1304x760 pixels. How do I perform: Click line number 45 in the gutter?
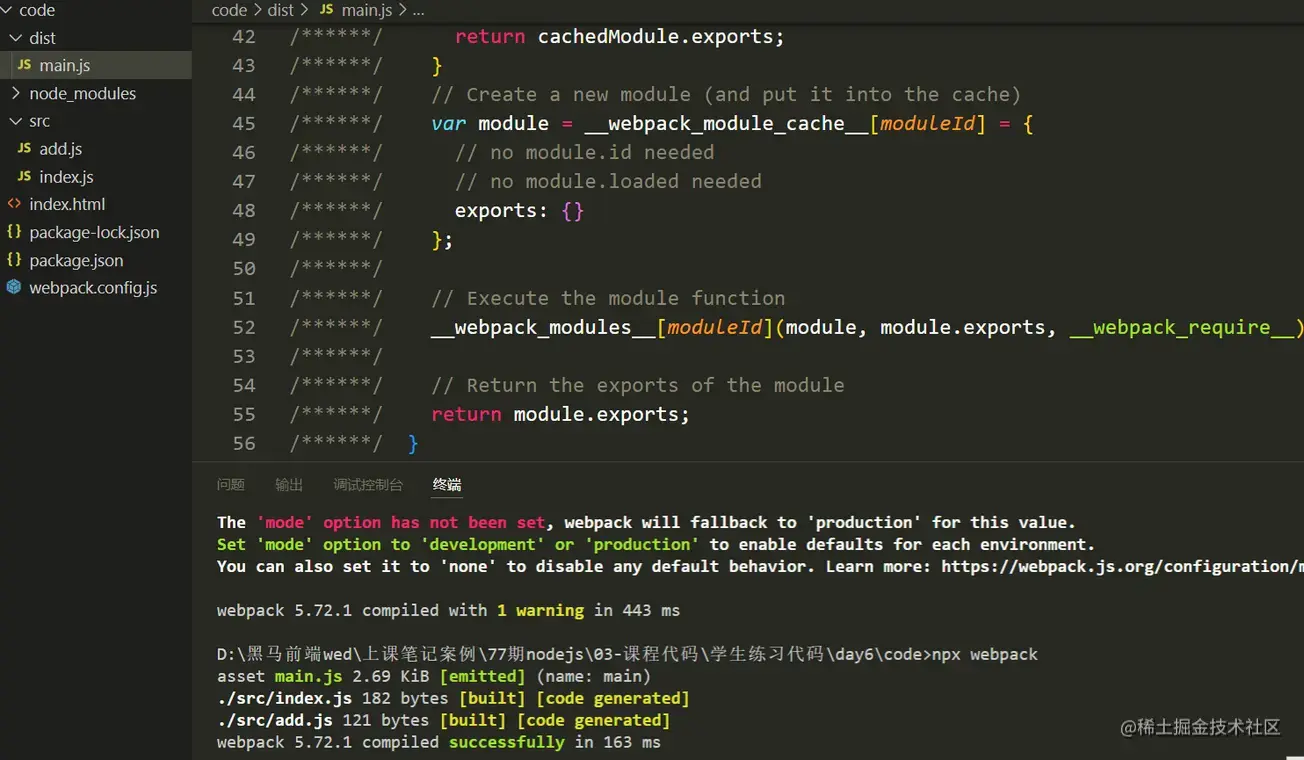244,124
